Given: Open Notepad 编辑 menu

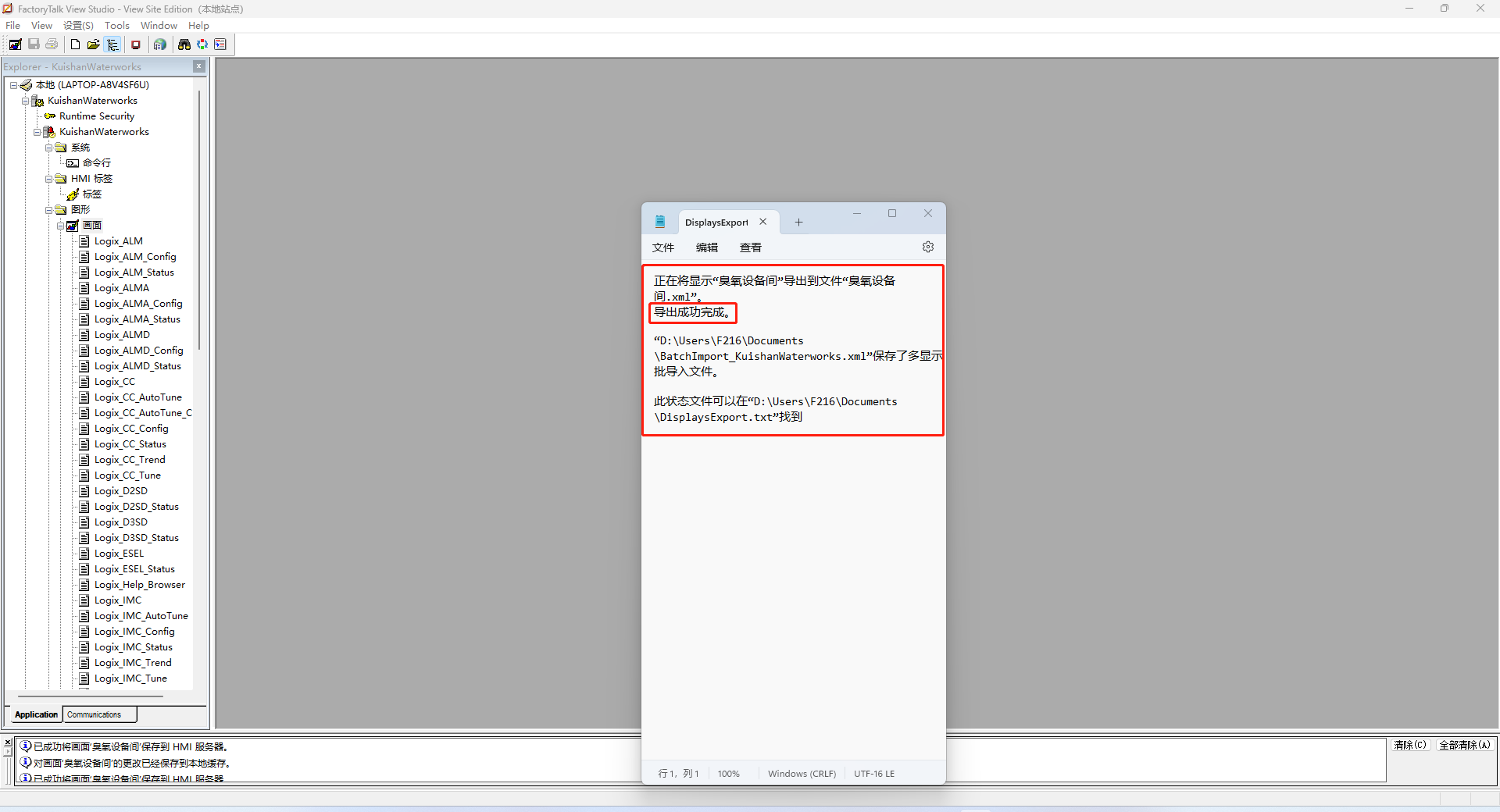Looking at the screenshot, I should [707, 248].
